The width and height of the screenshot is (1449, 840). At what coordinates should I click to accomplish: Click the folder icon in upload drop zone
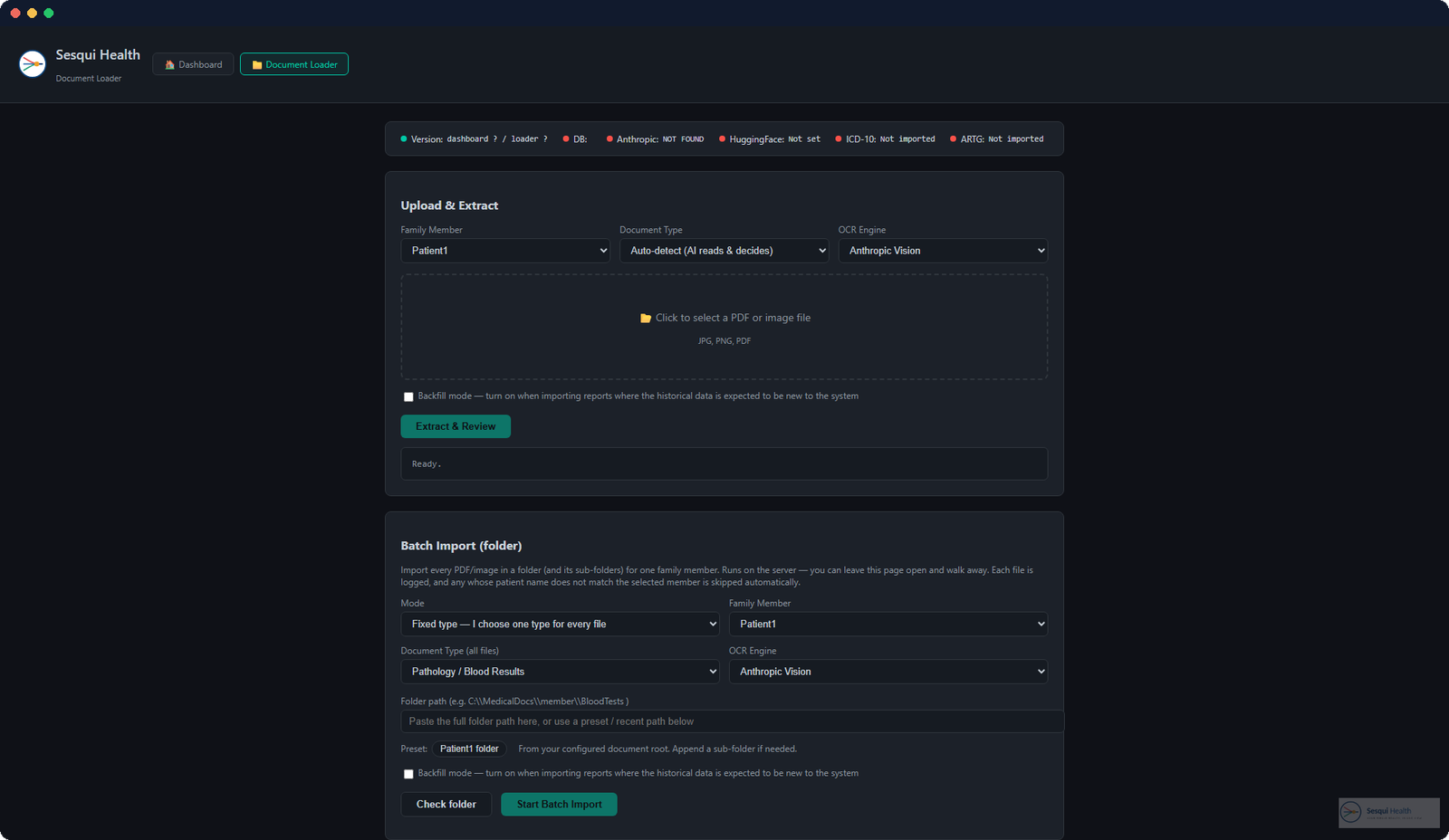pyautogui.click(x=646, y=319)
